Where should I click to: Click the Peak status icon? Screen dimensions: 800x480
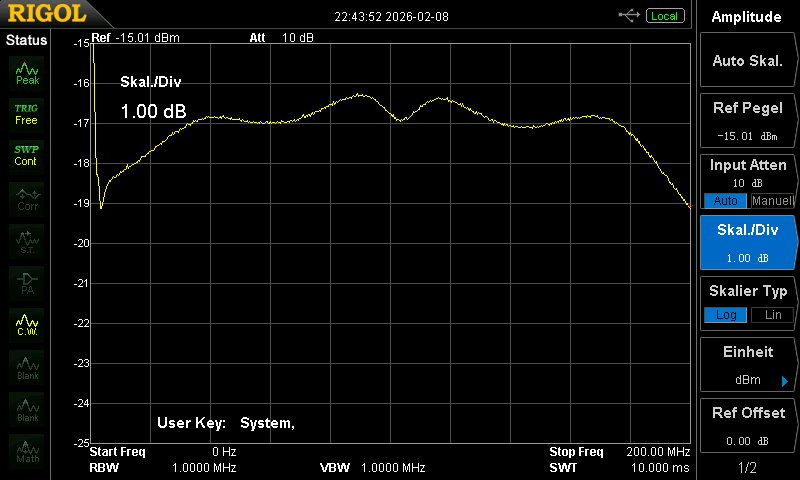tap(27, 73)
